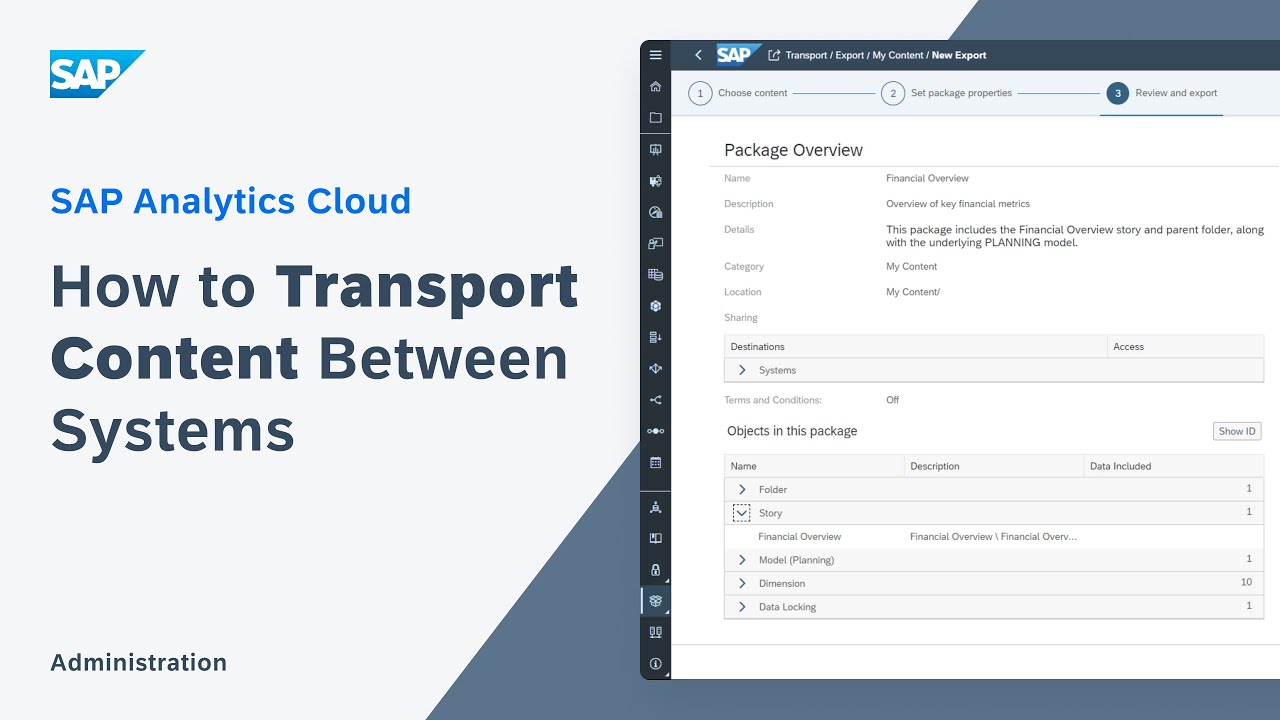The image size is (1280, 720).
Task: Click 'Overview of key financial metrics' text
Action: pyautogui.click(x=958, y=204)
